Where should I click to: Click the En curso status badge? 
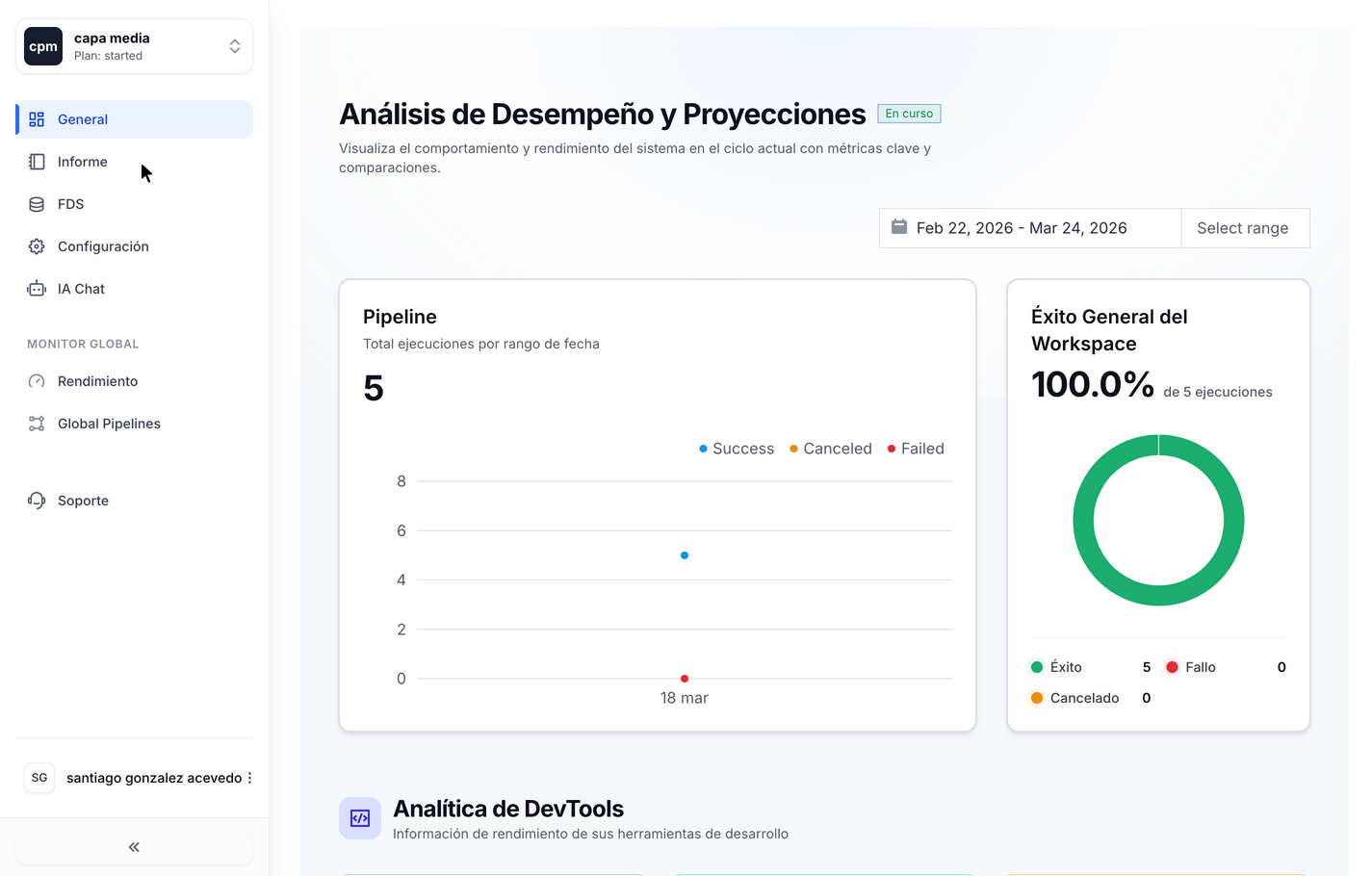908,113
